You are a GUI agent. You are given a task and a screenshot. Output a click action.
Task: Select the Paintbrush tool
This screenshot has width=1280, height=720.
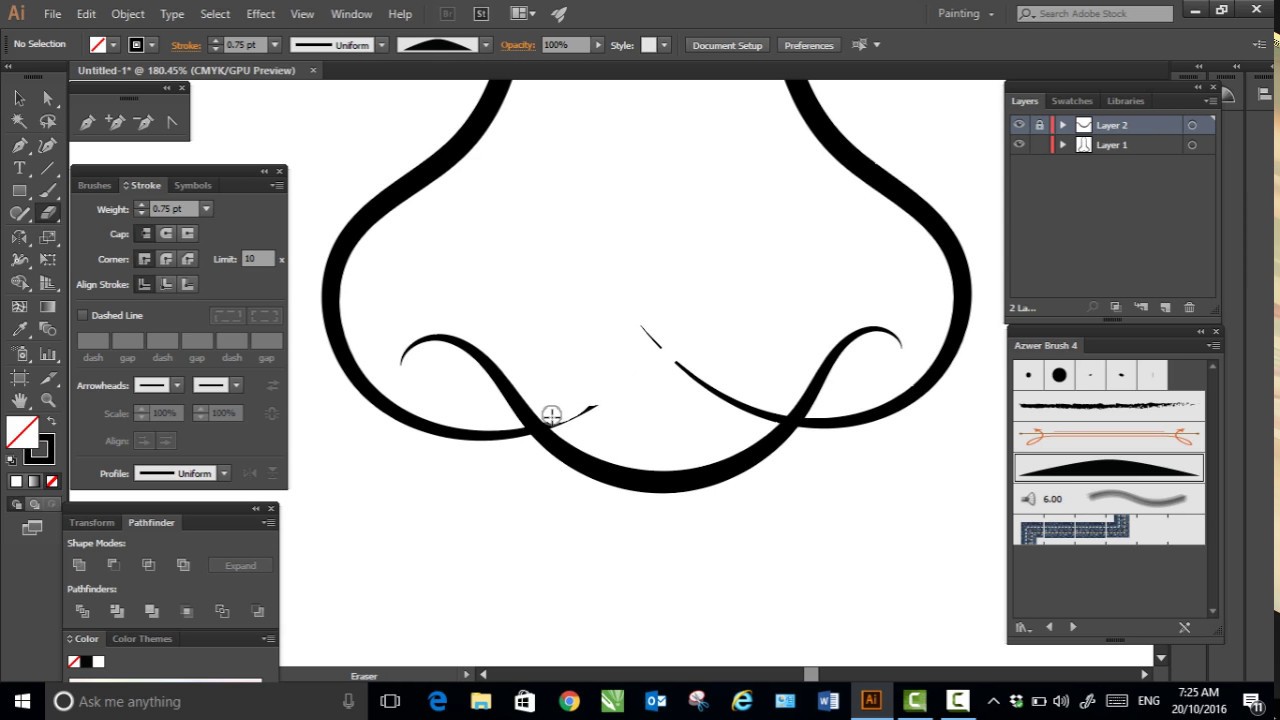click(x=48, y=191)
